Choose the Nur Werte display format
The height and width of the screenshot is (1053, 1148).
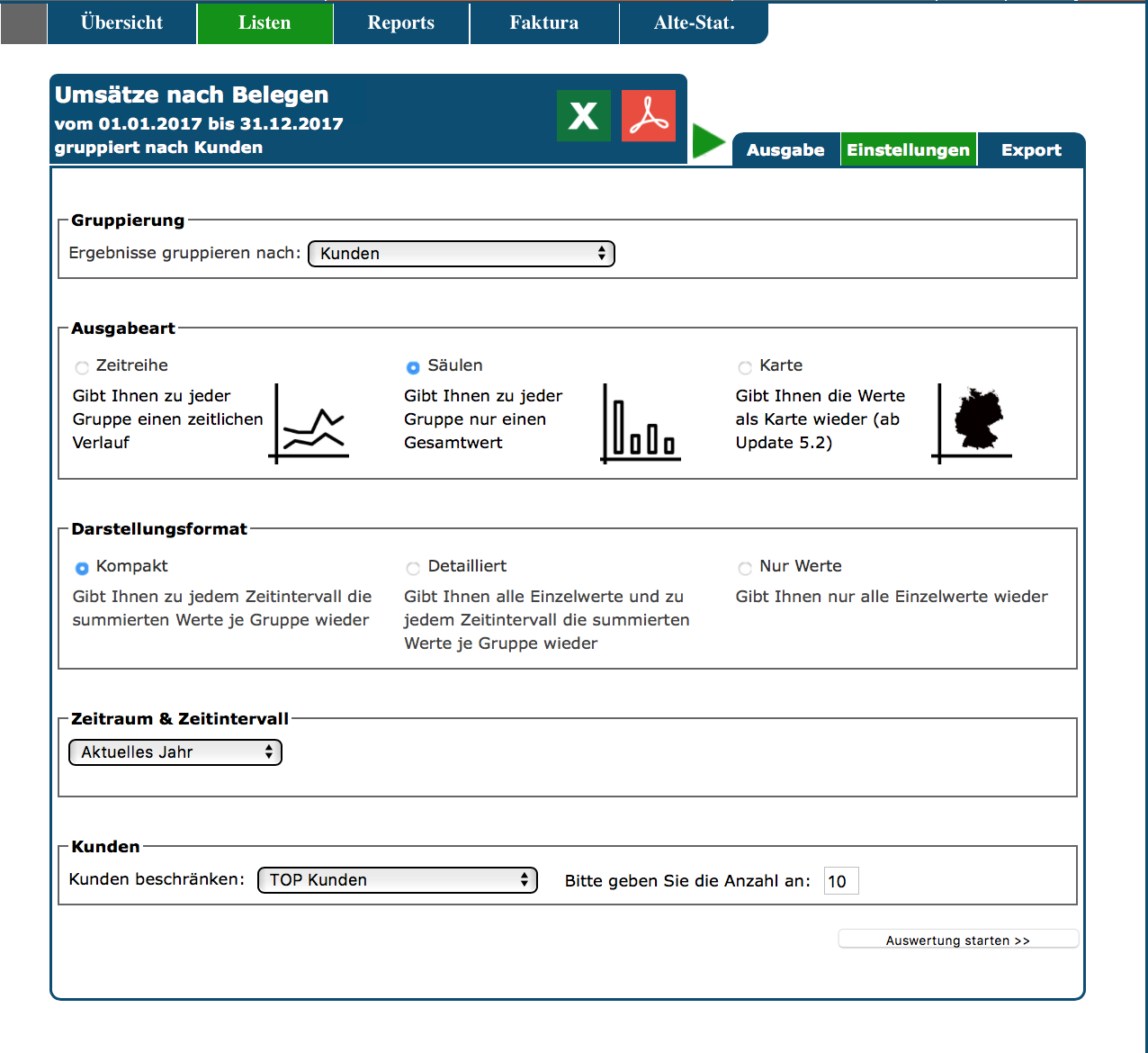745,568
